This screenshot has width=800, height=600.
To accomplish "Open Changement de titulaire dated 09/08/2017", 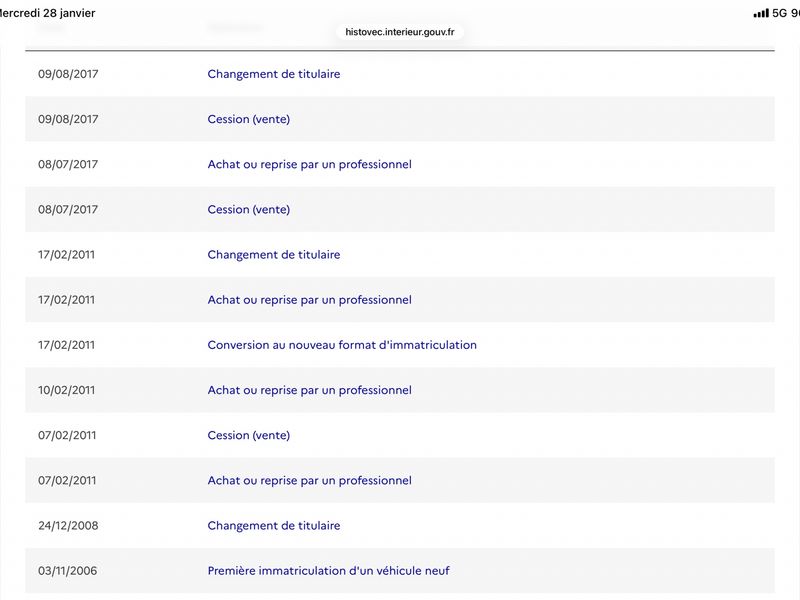I will pos(273,74).
